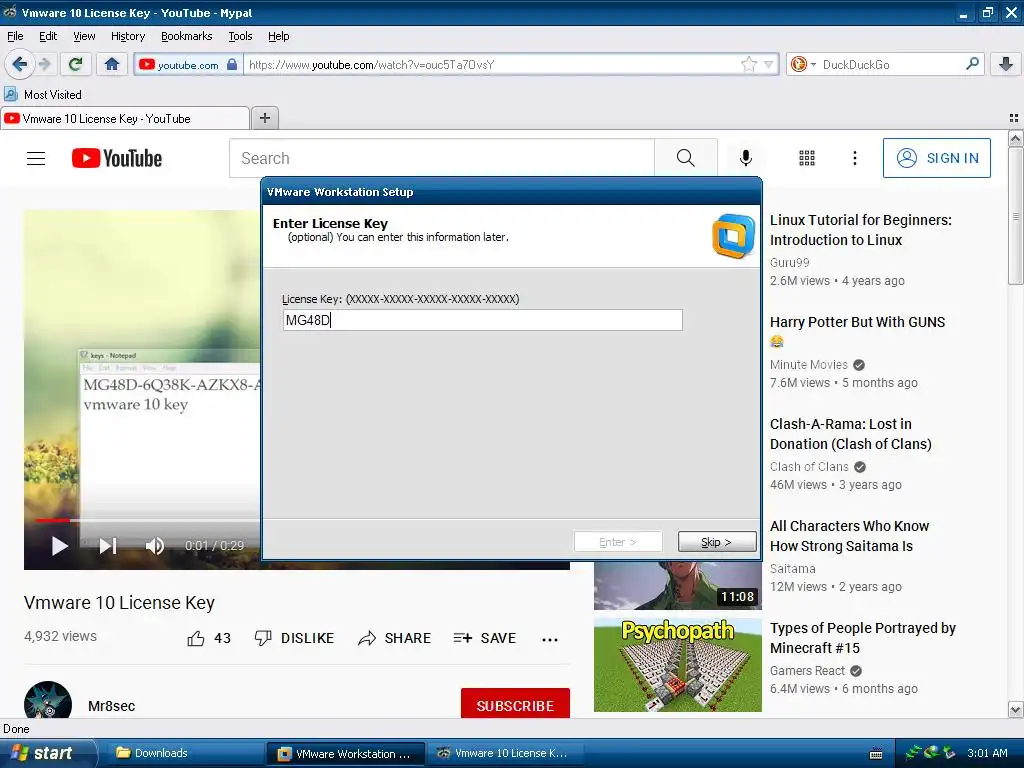Click the red video progress bar

[53, 520]
